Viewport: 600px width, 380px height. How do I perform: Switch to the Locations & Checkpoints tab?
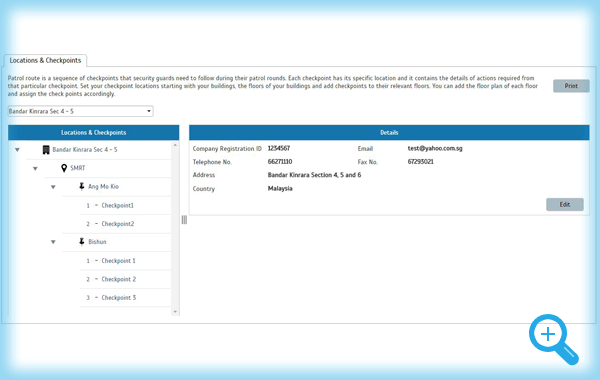[x=45, y=60]
